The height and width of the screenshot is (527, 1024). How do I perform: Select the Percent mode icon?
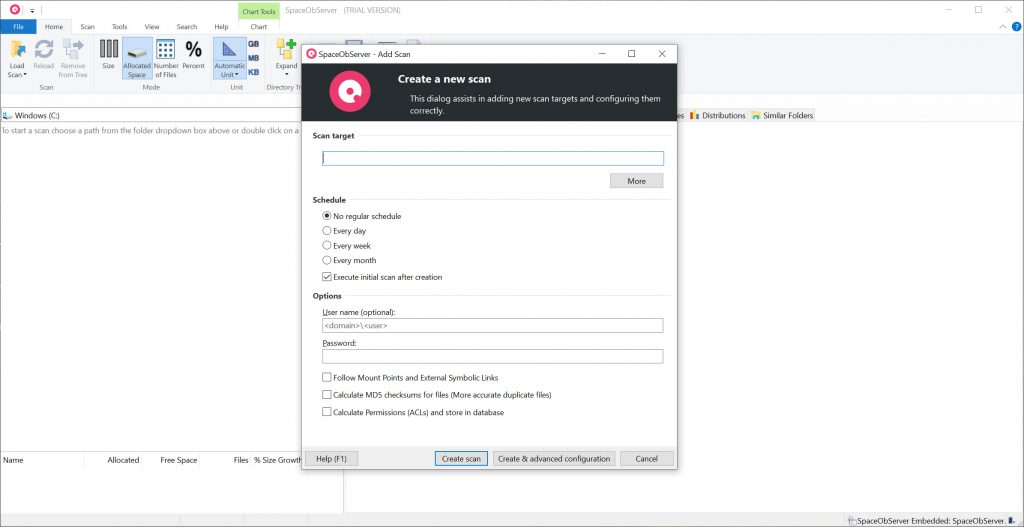click(193, 49)
